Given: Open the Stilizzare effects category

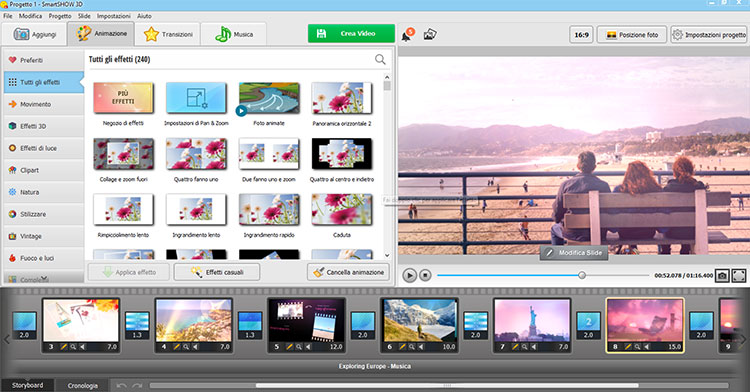Looking at the screenshot, I should (44, 214).
